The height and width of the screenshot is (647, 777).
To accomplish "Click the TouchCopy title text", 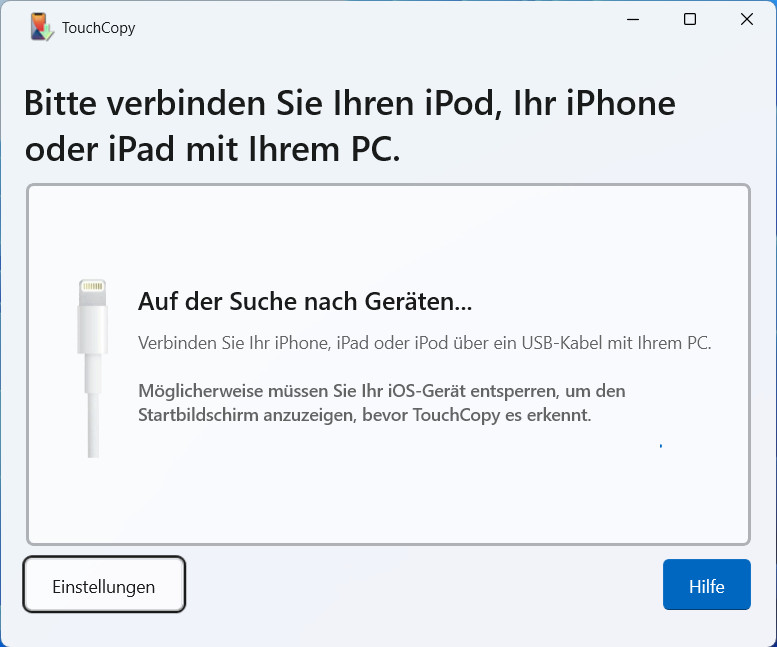I will pos(99,28).
